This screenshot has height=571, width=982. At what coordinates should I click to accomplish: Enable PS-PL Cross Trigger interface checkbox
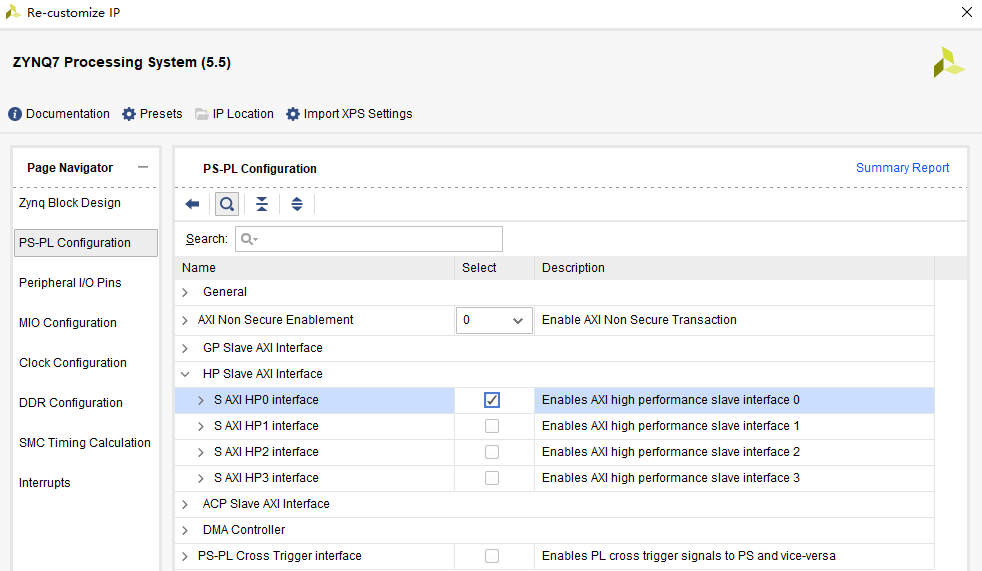coord(492,556)
